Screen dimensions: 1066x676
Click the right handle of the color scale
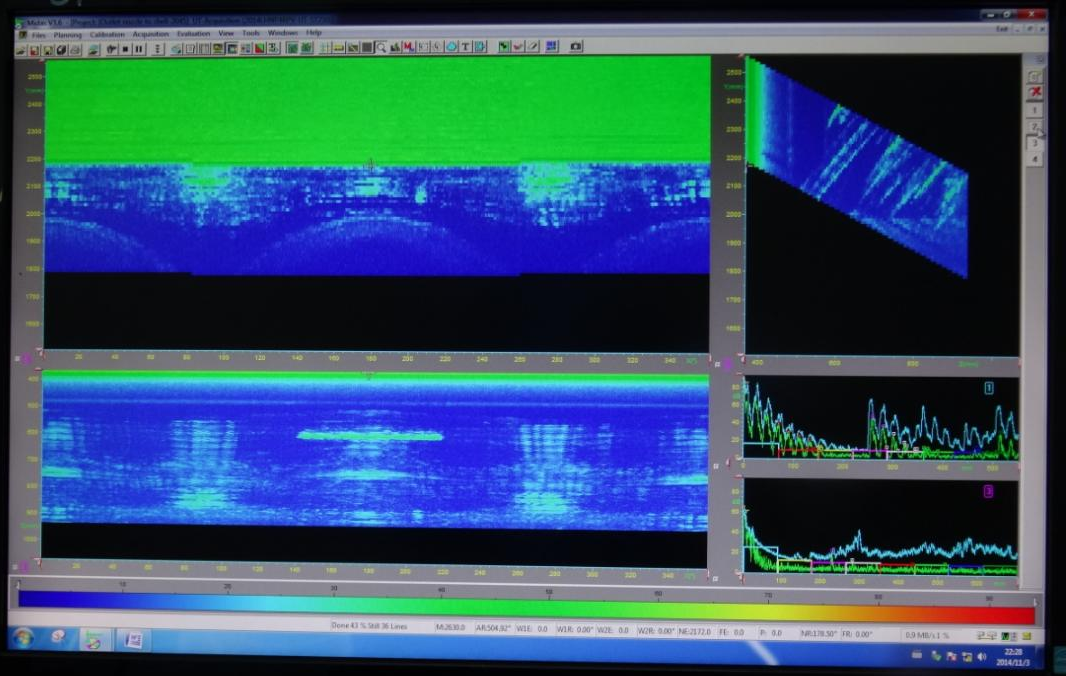(x=1035, y=603)
